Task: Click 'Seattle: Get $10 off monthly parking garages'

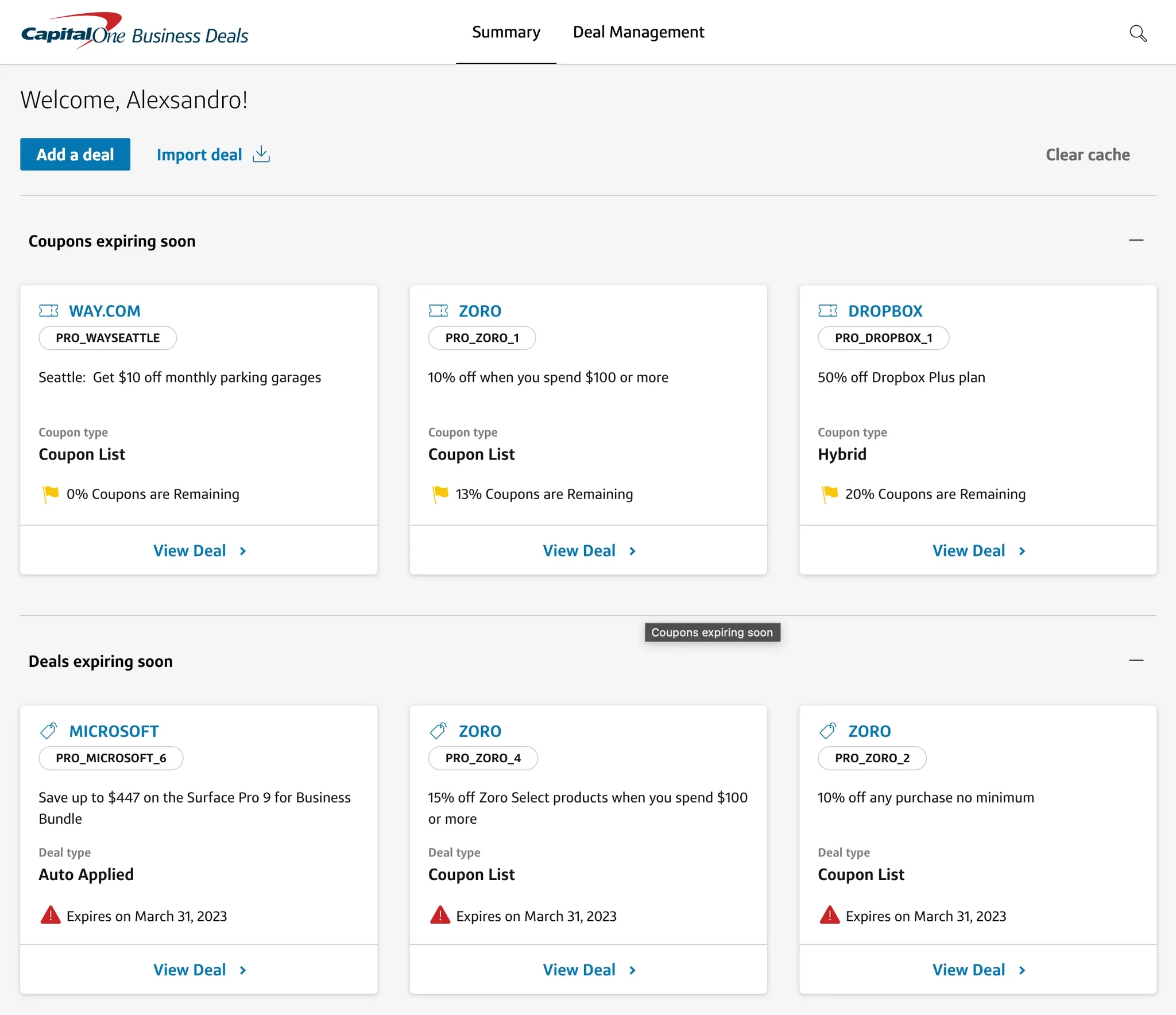Action: (x=180, y=377)
